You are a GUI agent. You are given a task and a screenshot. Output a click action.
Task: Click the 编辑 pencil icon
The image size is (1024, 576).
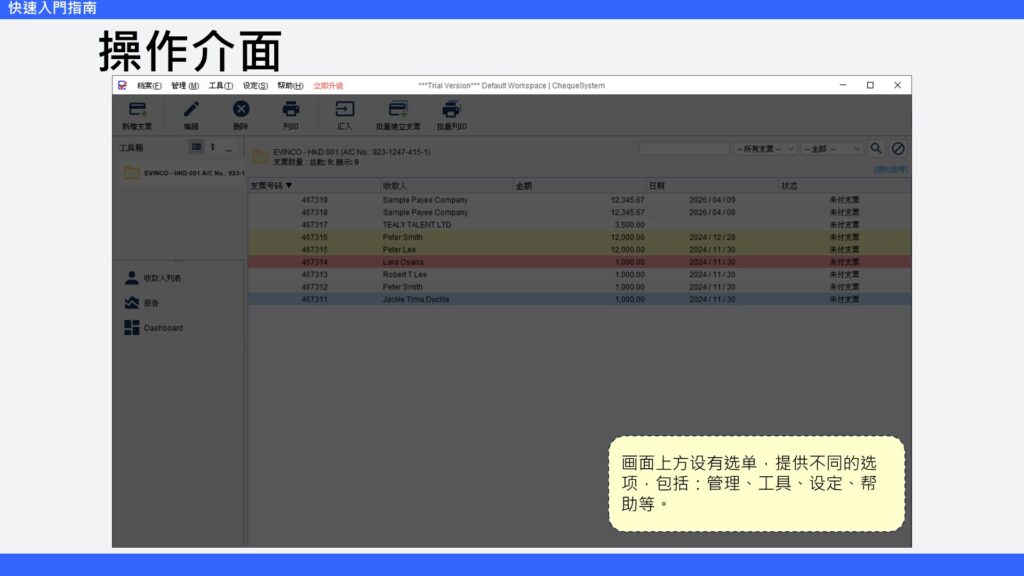tap(191, 109)
